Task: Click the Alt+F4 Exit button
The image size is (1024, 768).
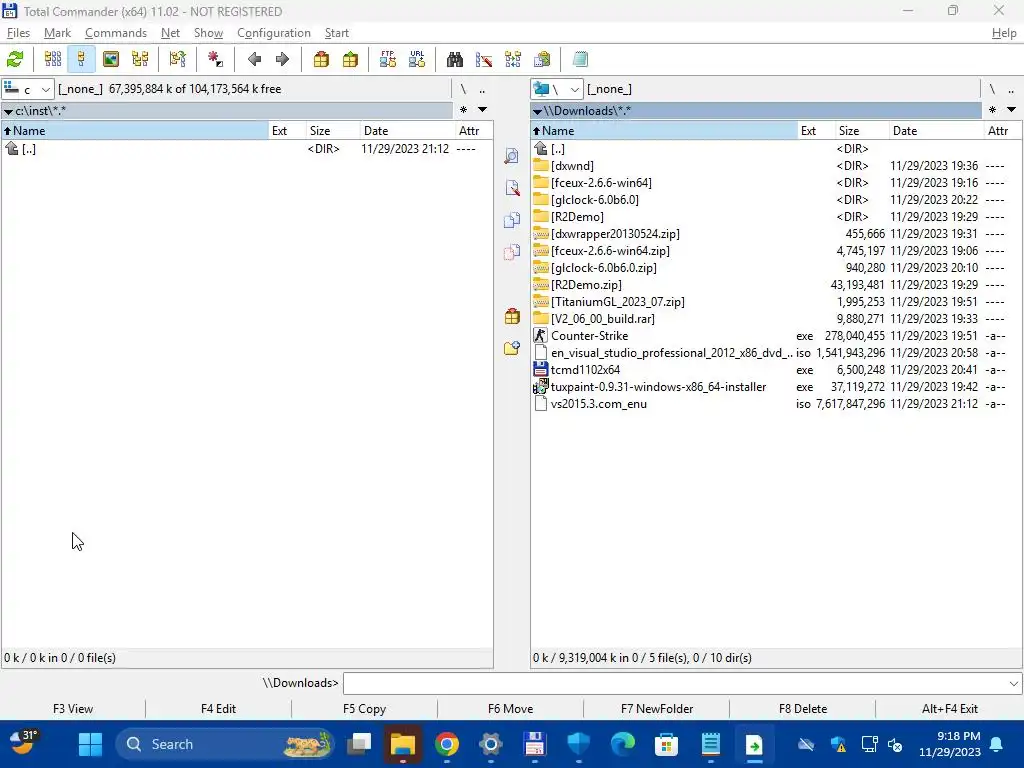Action: coord(950,709)
